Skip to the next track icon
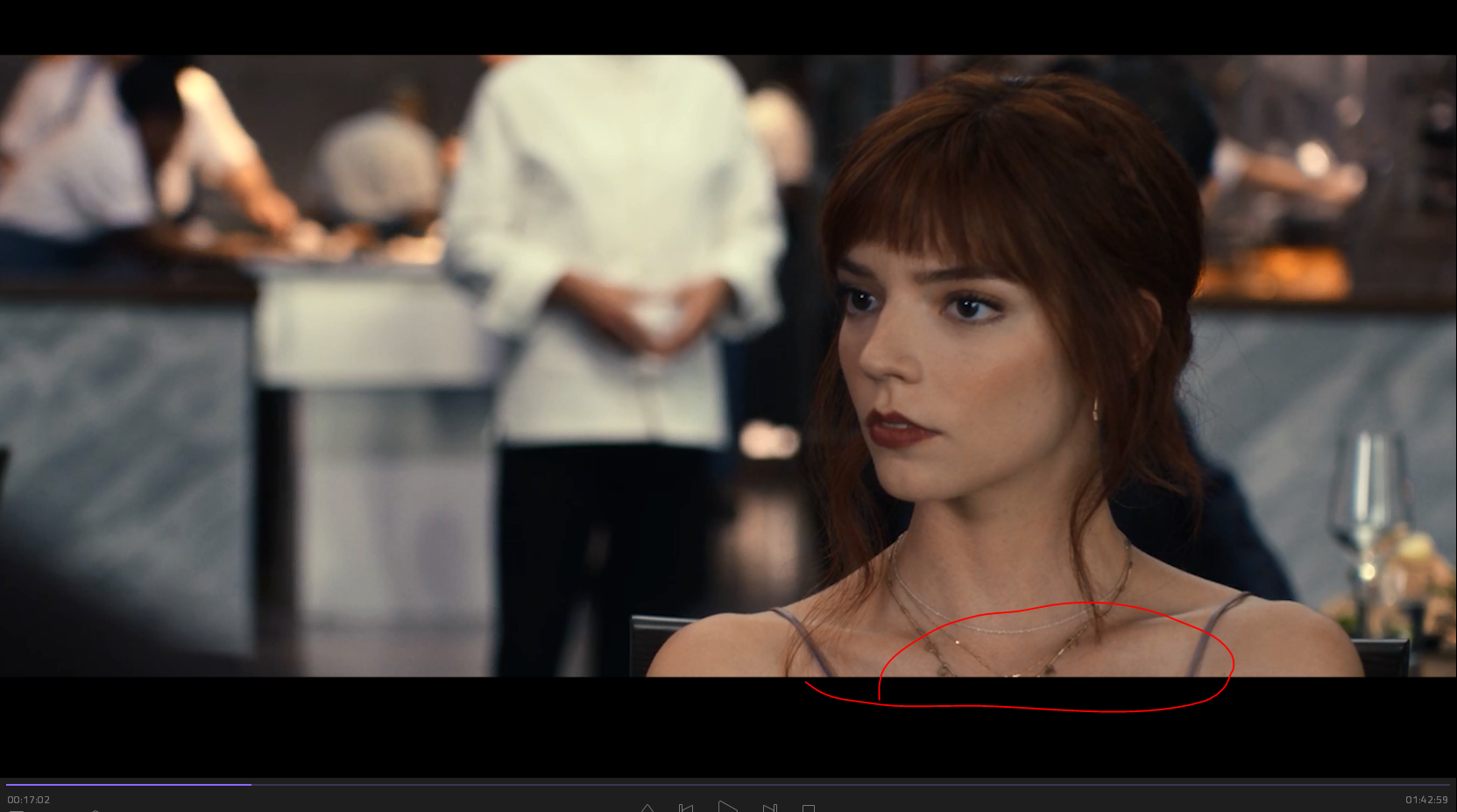Viewport: 1457px width, 812px height. click(769, 808)
